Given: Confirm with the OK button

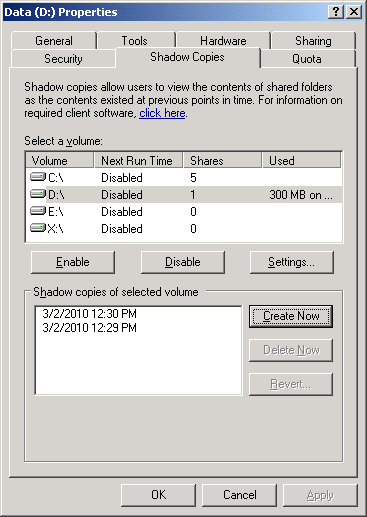Looking at the screenshot, I should [158, 495].
